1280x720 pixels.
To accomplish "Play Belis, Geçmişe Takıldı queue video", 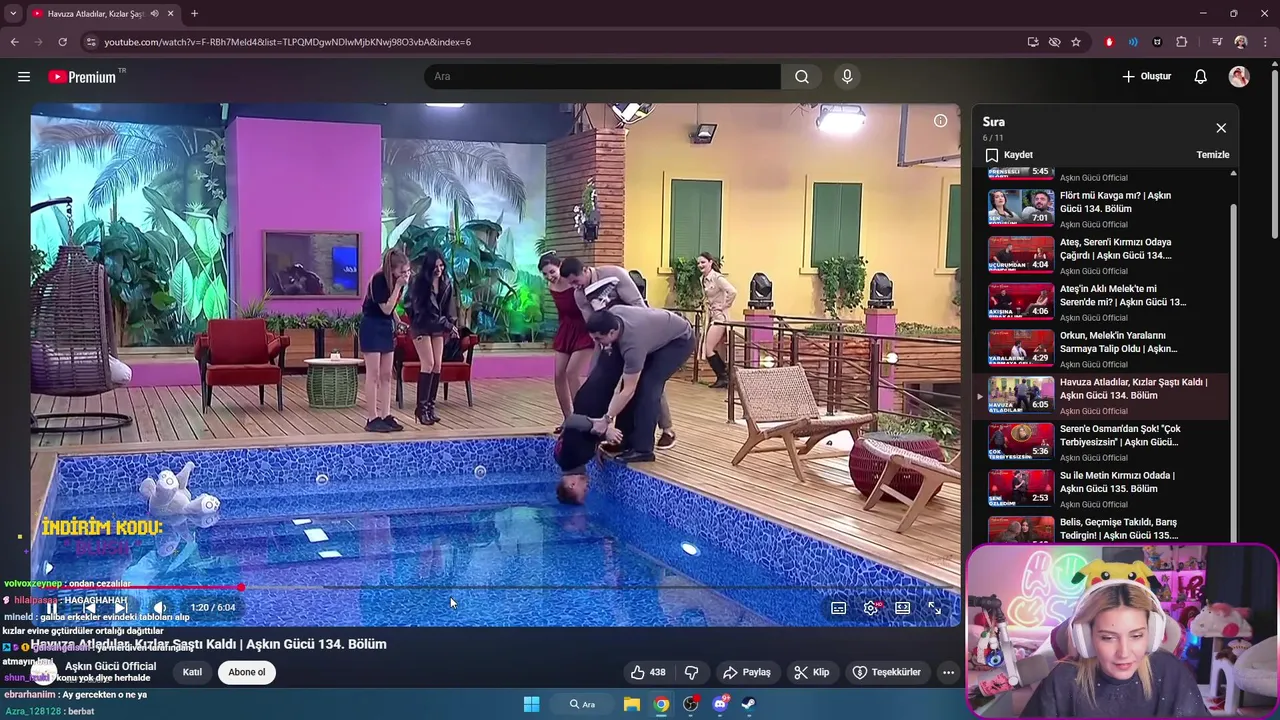I will coord(1100,529).
